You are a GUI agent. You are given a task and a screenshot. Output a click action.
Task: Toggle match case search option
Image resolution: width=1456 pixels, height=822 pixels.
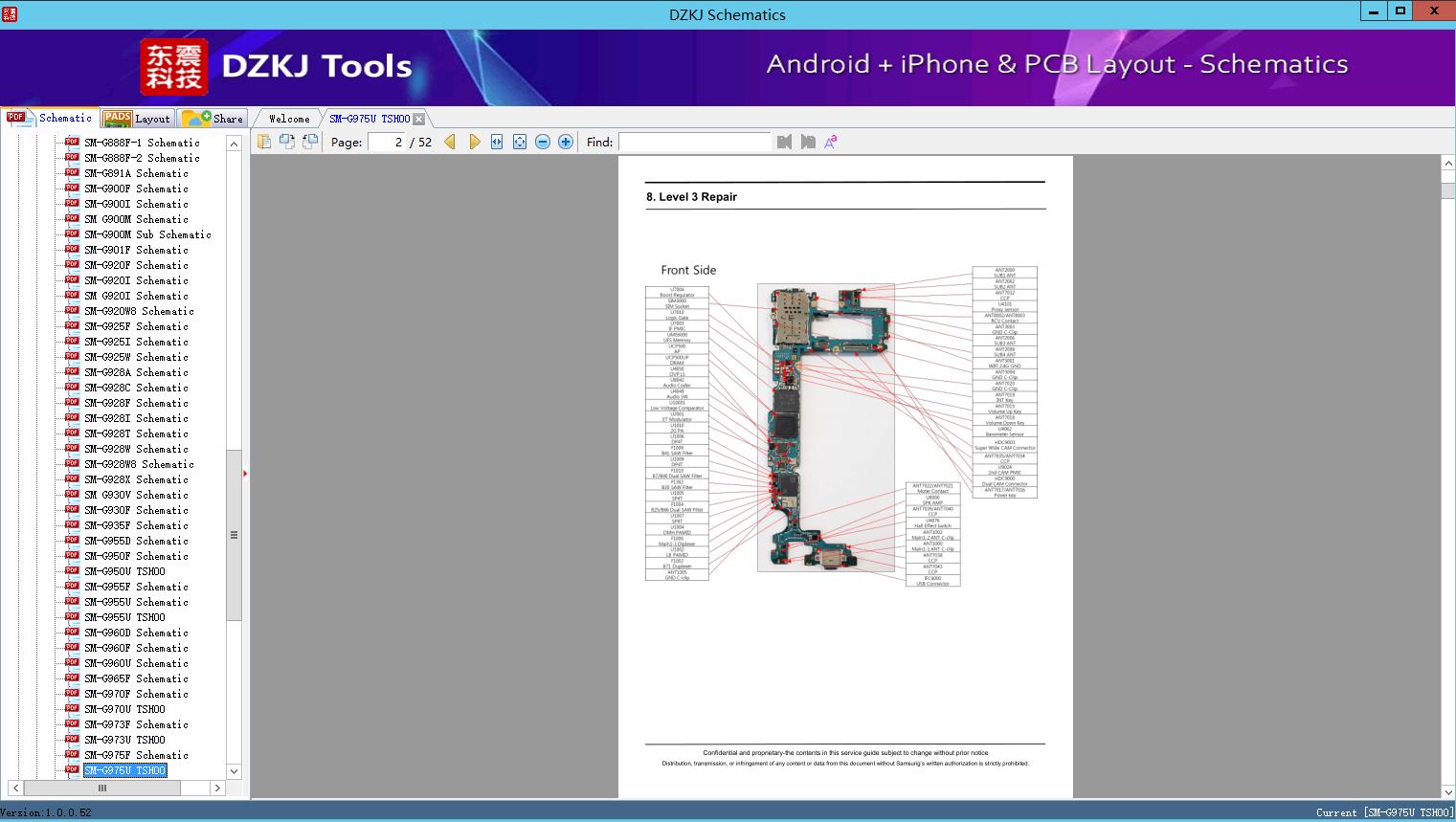click(831, 142)
